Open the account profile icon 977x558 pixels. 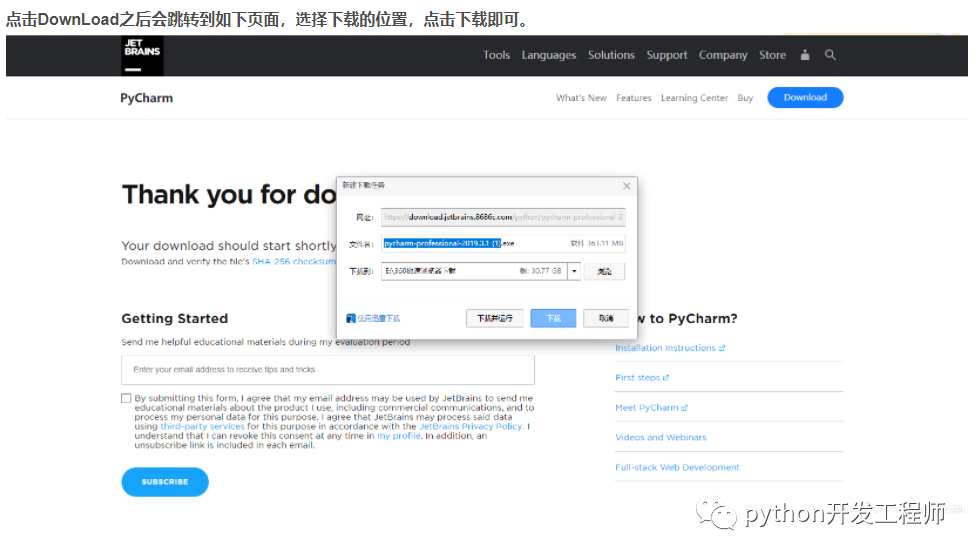(805, 55)
